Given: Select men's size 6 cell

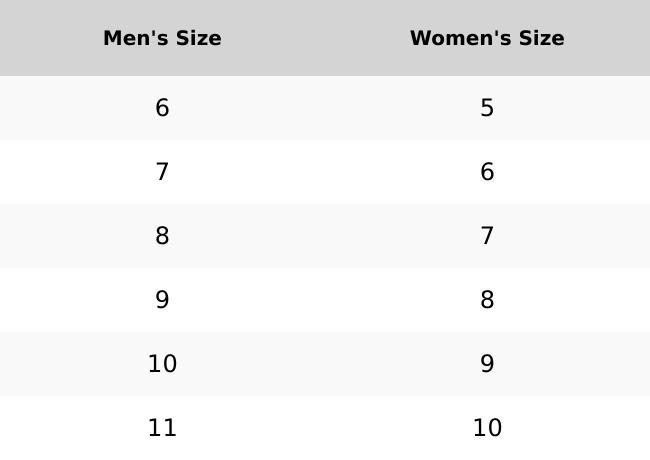Looking at the screenshot, I should pyautogui.click(x=162, y=108).
